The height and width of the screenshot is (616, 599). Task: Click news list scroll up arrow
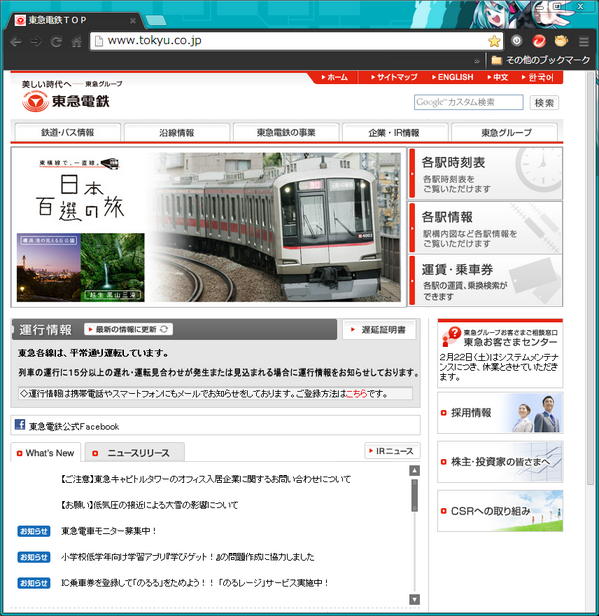(414, 471)
